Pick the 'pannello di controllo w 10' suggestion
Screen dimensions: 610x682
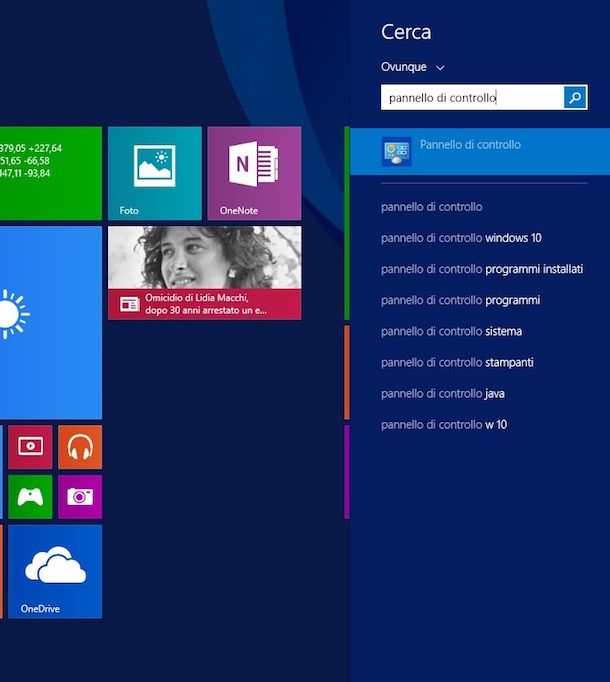[444, 424]
